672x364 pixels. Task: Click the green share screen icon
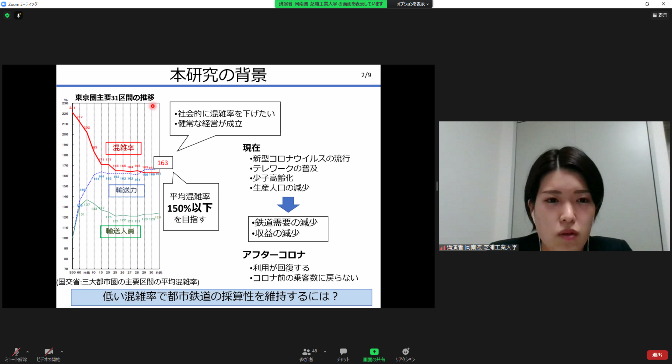coord(374,352)
